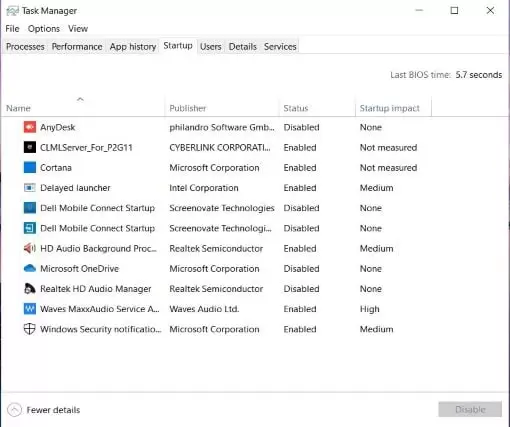
Task: Switch to the Performance tab
Action: [x=77, y=47]
